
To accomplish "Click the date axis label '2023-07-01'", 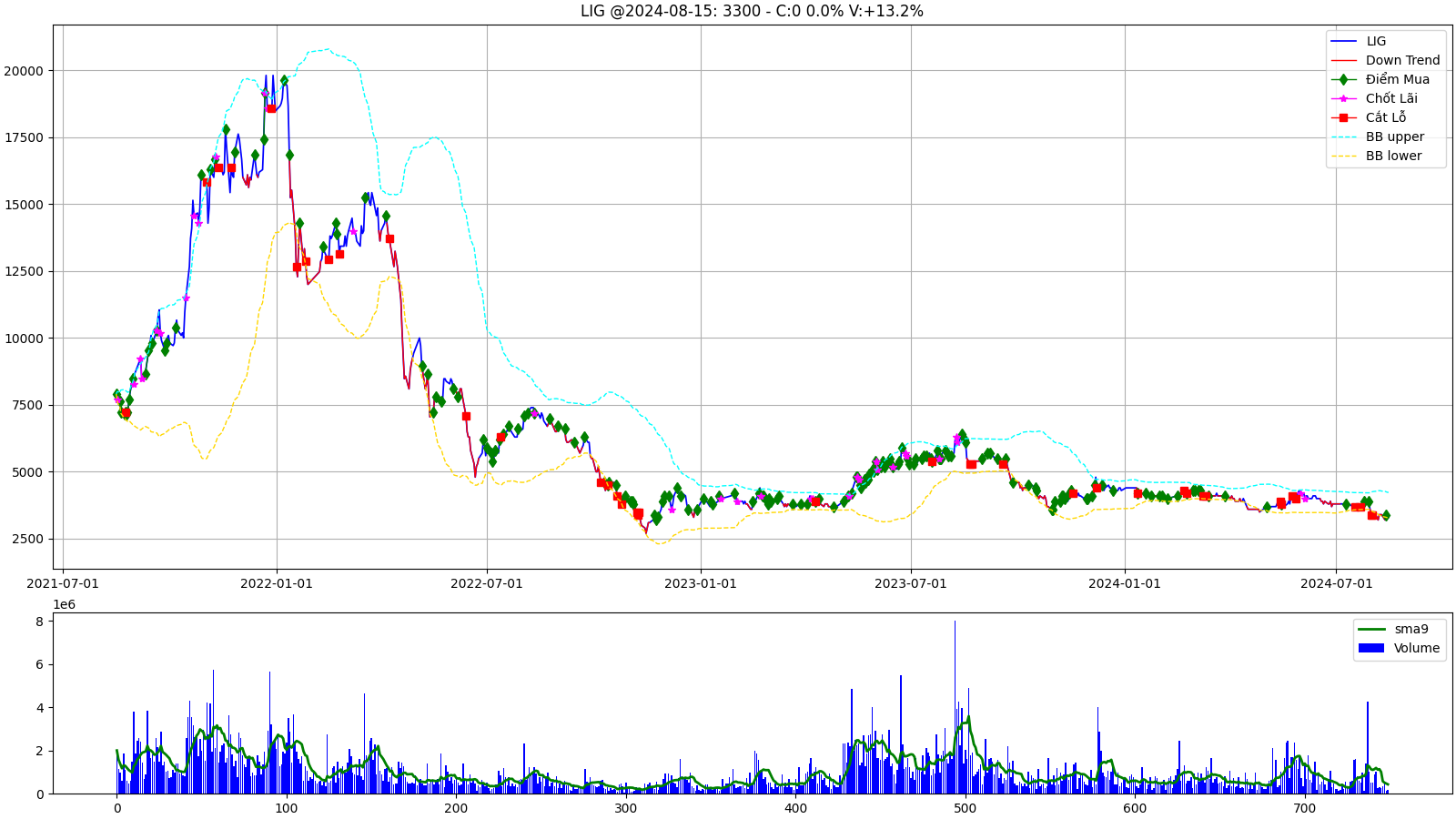I will pos(911,583).
